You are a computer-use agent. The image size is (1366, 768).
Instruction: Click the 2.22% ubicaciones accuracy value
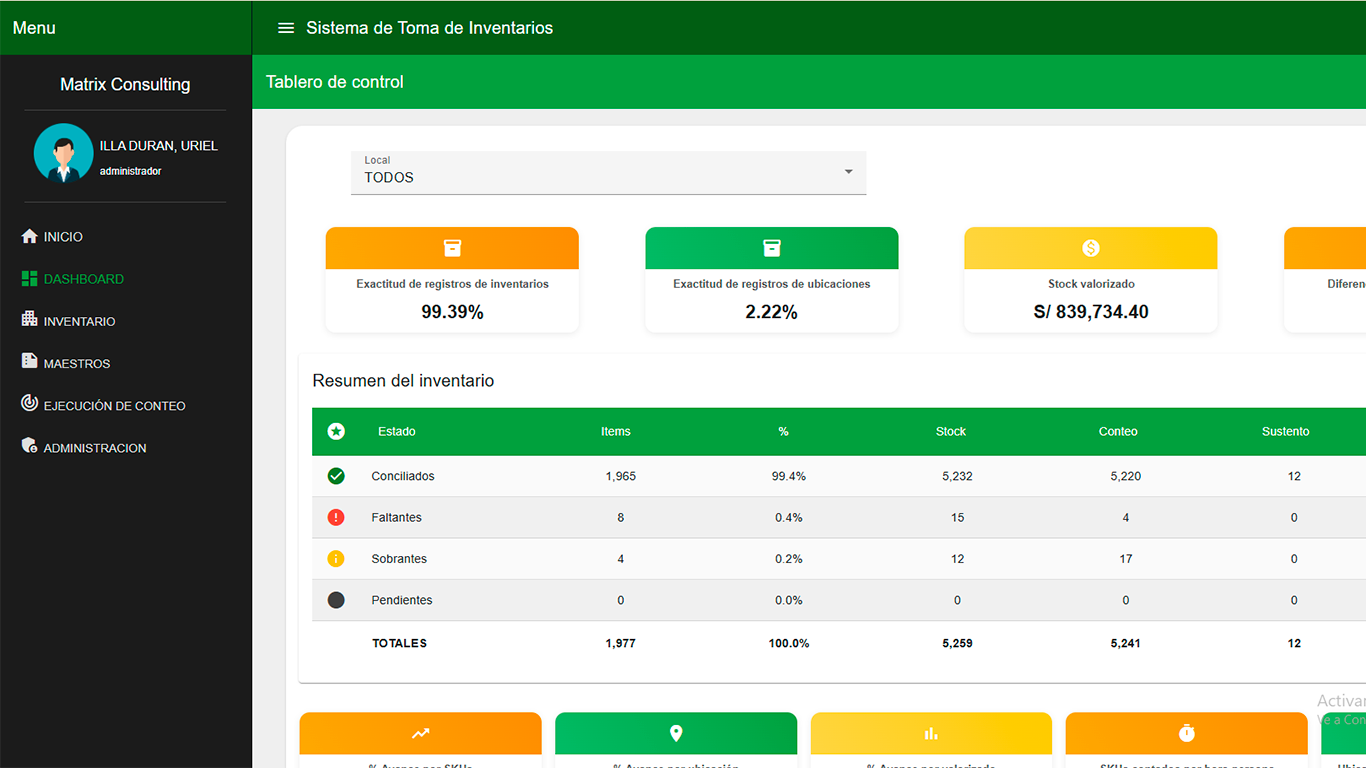coord(771,312)
